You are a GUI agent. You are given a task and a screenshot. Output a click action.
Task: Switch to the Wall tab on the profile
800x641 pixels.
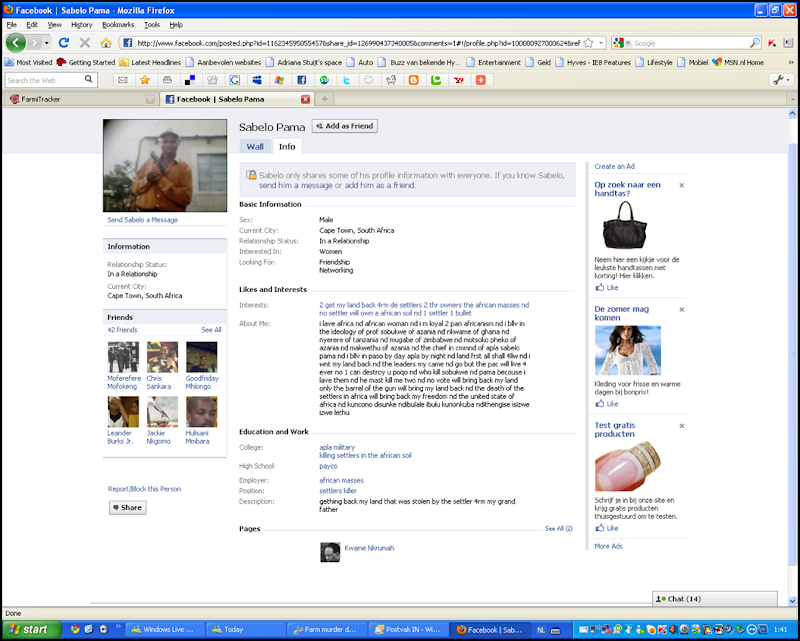pos(255,146)
